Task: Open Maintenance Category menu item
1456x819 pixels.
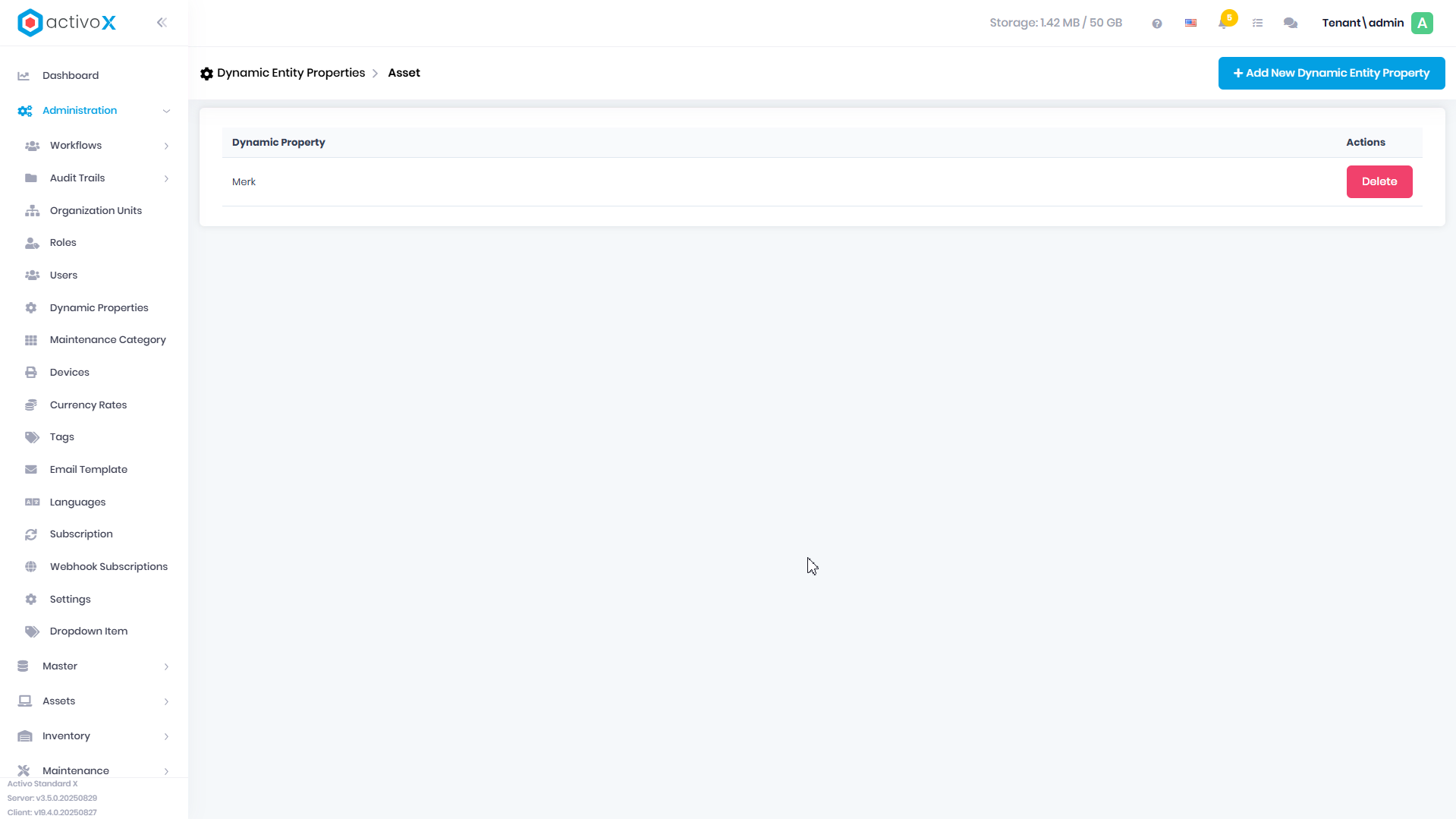Action: click(x=108, y=340)
